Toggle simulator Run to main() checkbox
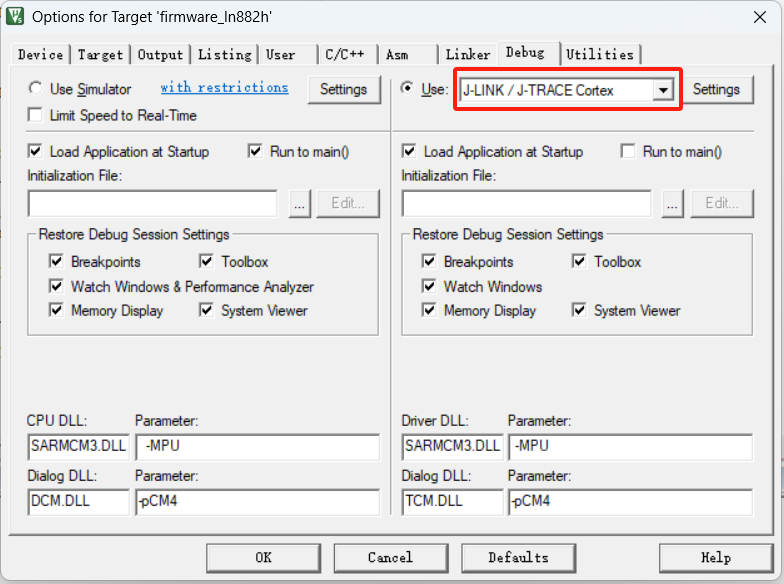 [x=255, y=152]
